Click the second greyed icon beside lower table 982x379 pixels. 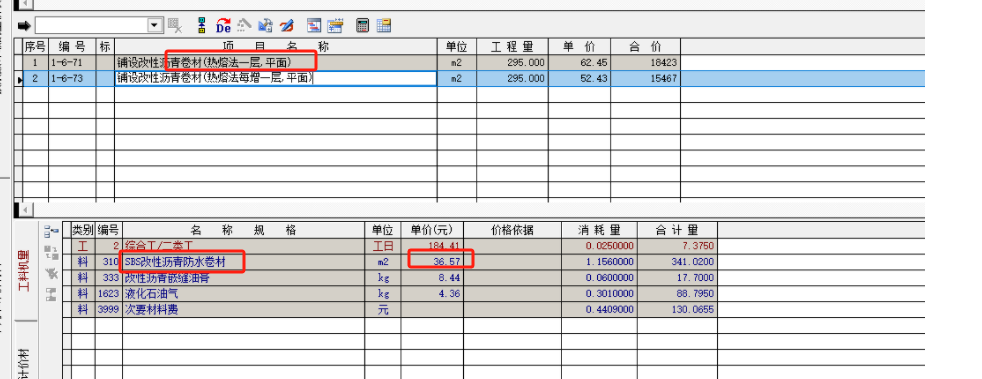point(52,252)
